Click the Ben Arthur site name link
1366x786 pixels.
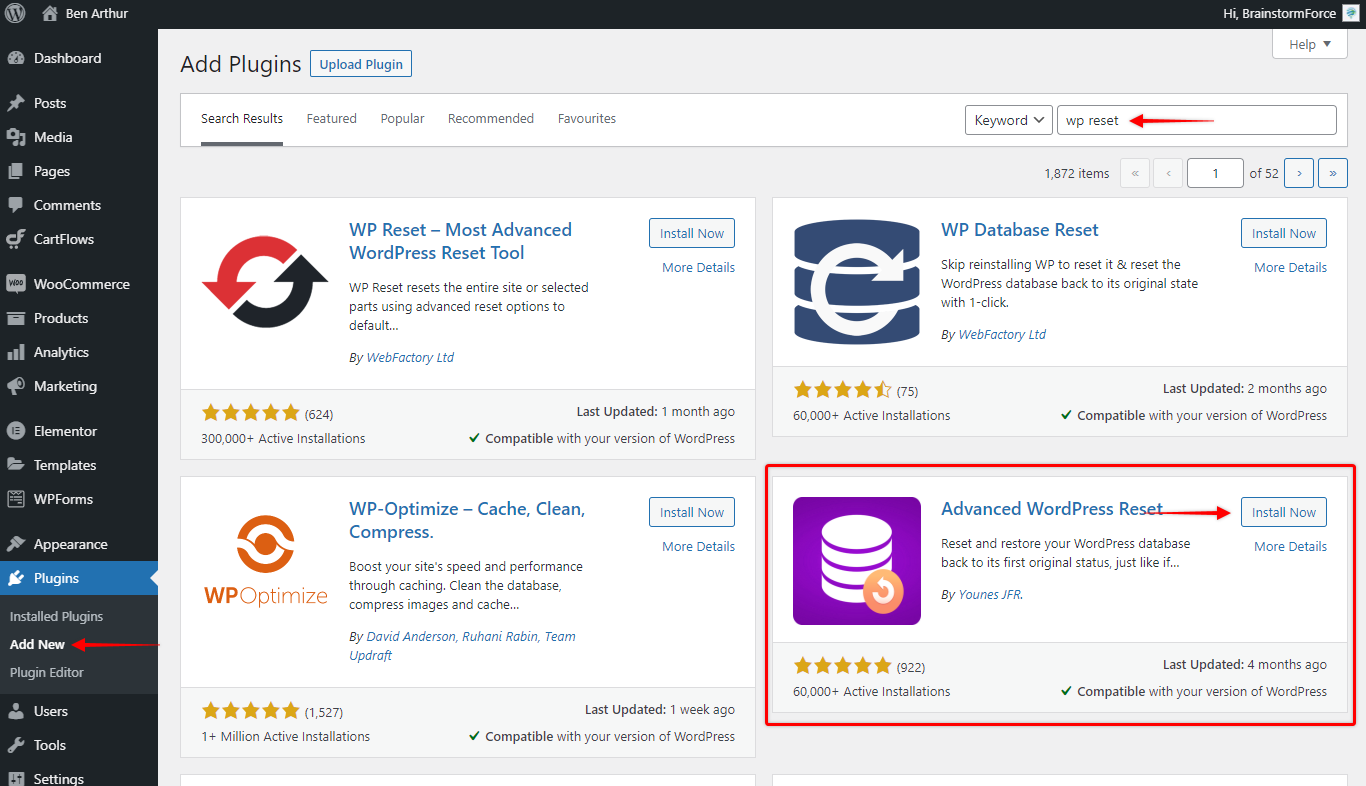point(96,14)
